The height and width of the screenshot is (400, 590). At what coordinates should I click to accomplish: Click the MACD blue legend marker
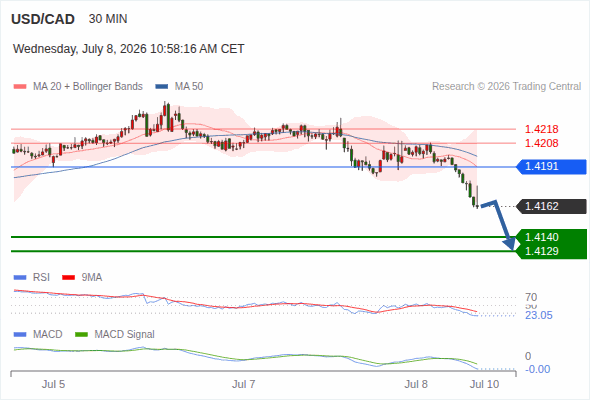tap(20, 335)
